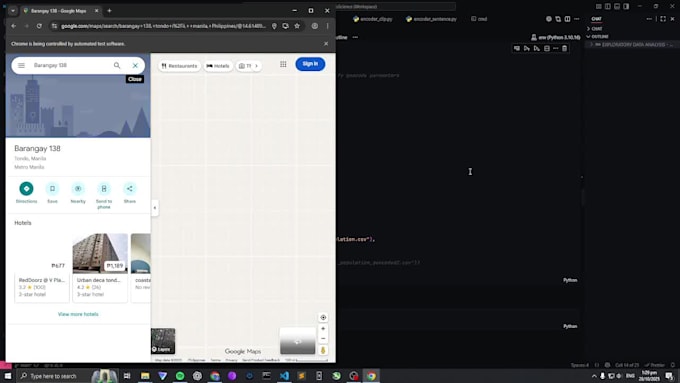680x383 pixels.
Task: Select the Restaurants category chip
Action: pyautogui.click(x=179, y=66)
